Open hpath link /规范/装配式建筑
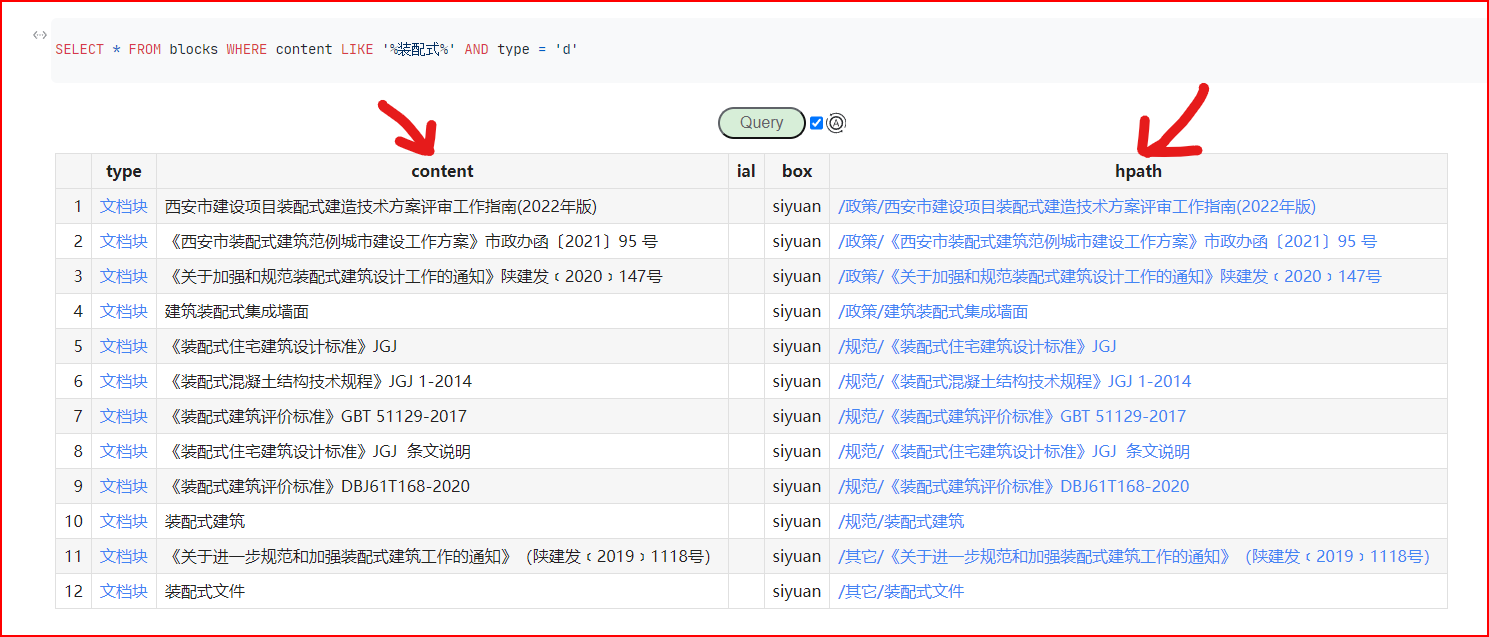 (901, 521)
